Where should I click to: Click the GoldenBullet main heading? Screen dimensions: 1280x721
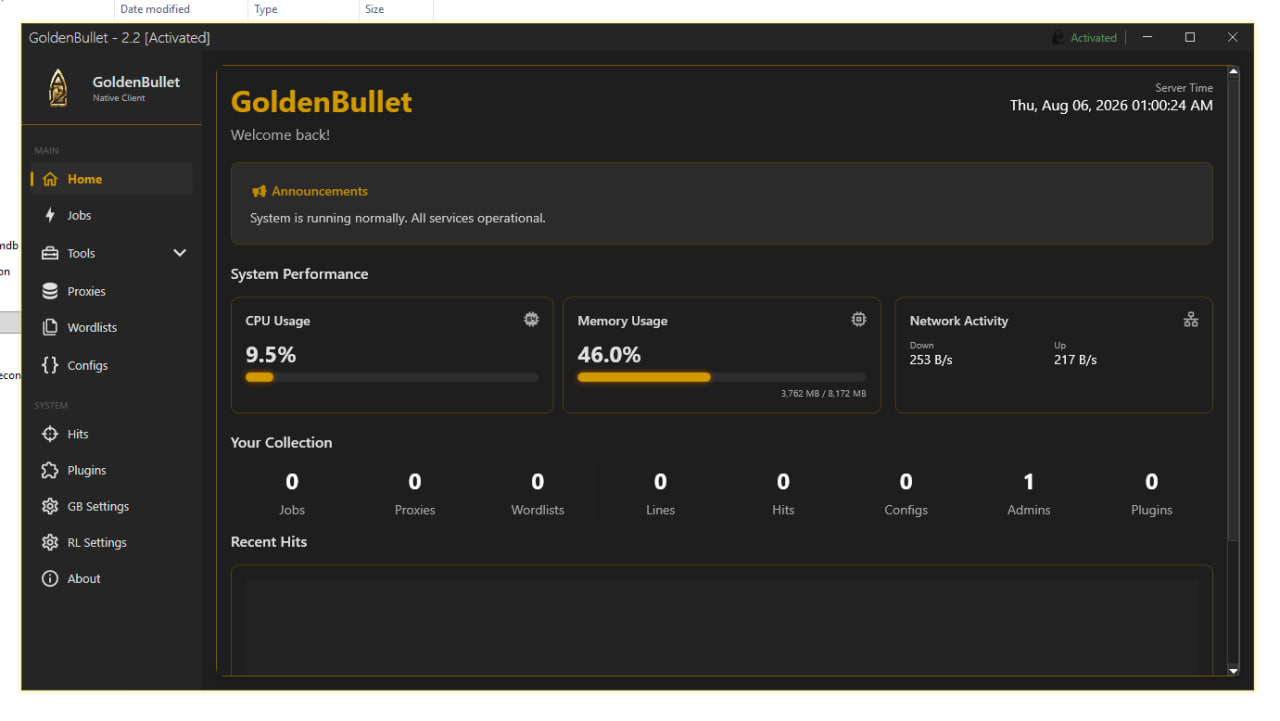point(321,102)
